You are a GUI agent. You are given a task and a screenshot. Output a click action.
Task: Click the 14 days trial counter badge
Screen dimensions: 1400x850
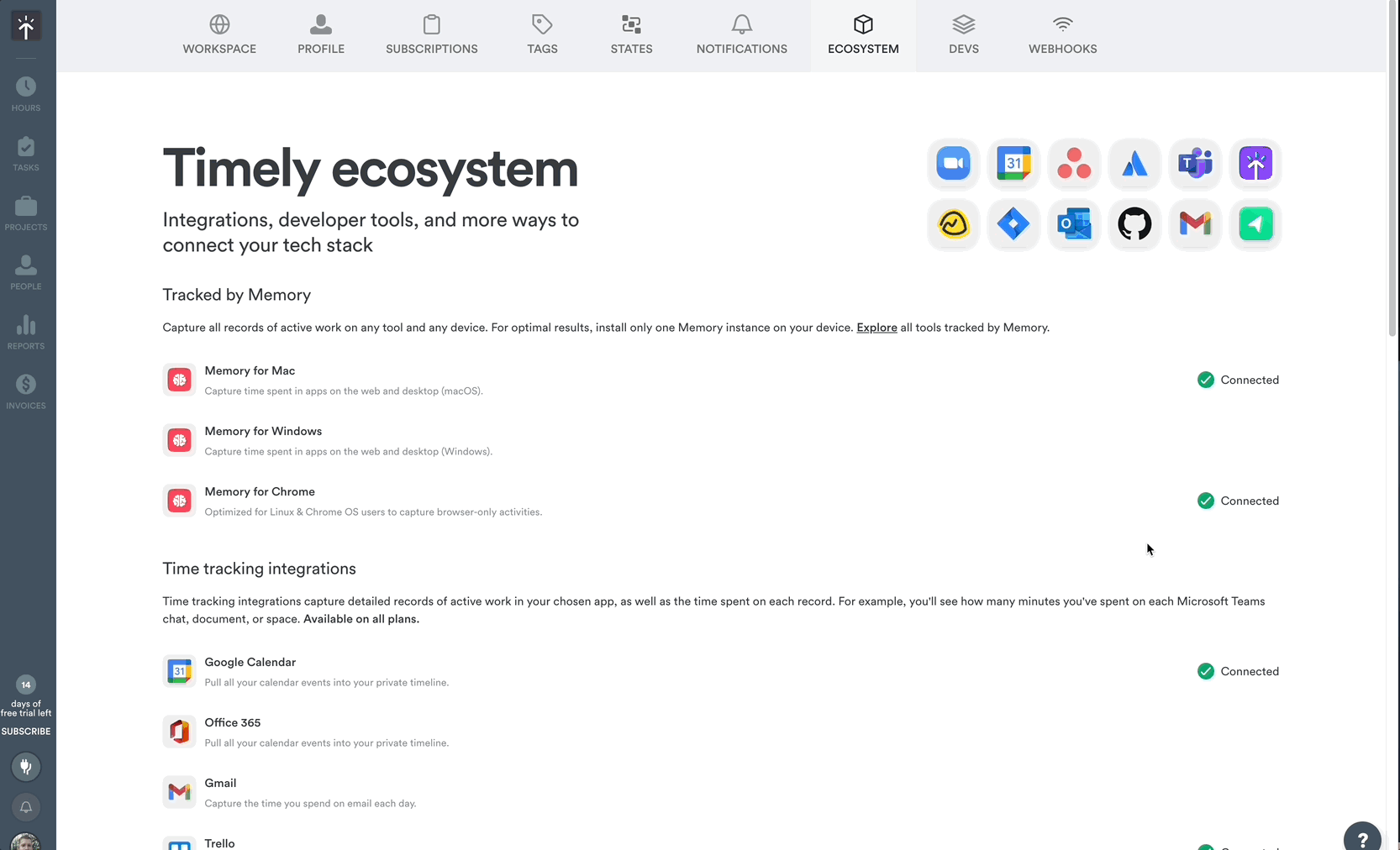pyautogui.click(x=26, y=685)
